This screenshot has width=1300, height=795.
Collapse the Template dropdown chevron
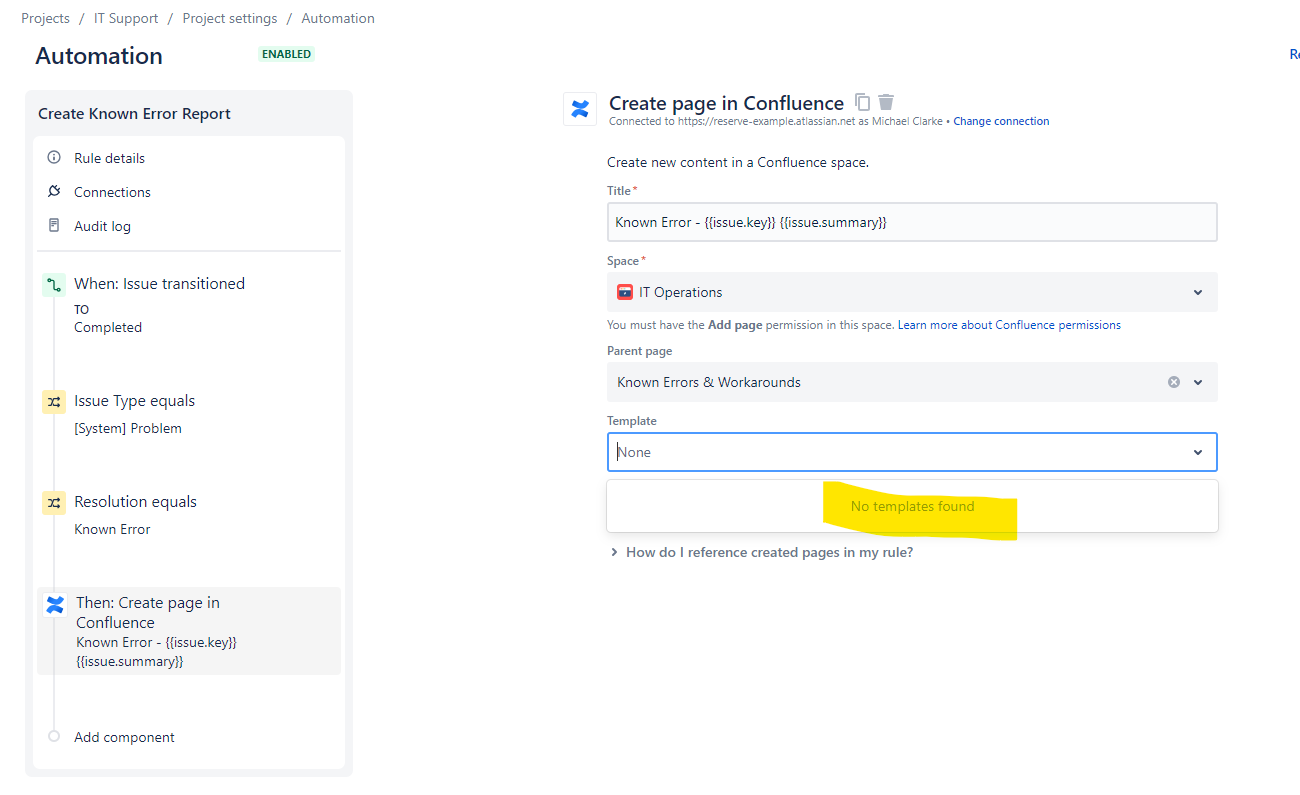1198,452
